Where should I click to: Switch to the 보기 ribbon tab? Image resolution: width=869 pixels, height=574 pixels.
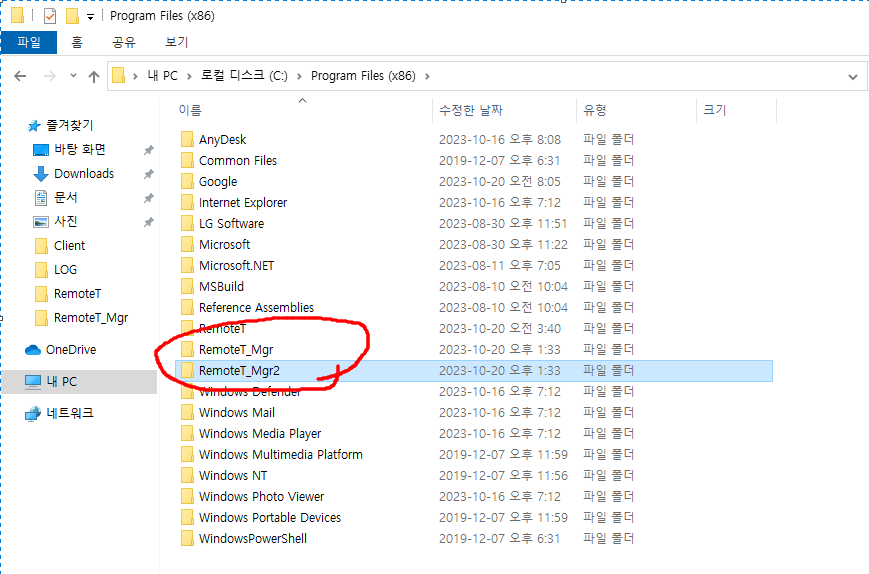point(177,42)
